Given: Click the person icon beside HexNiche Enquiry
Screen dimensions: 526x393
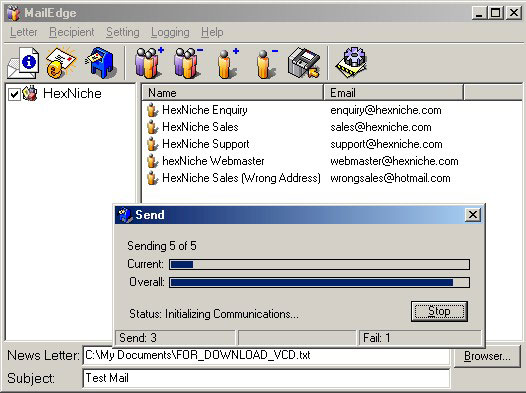Looking at the screenshot, I should tap(152, 110).
